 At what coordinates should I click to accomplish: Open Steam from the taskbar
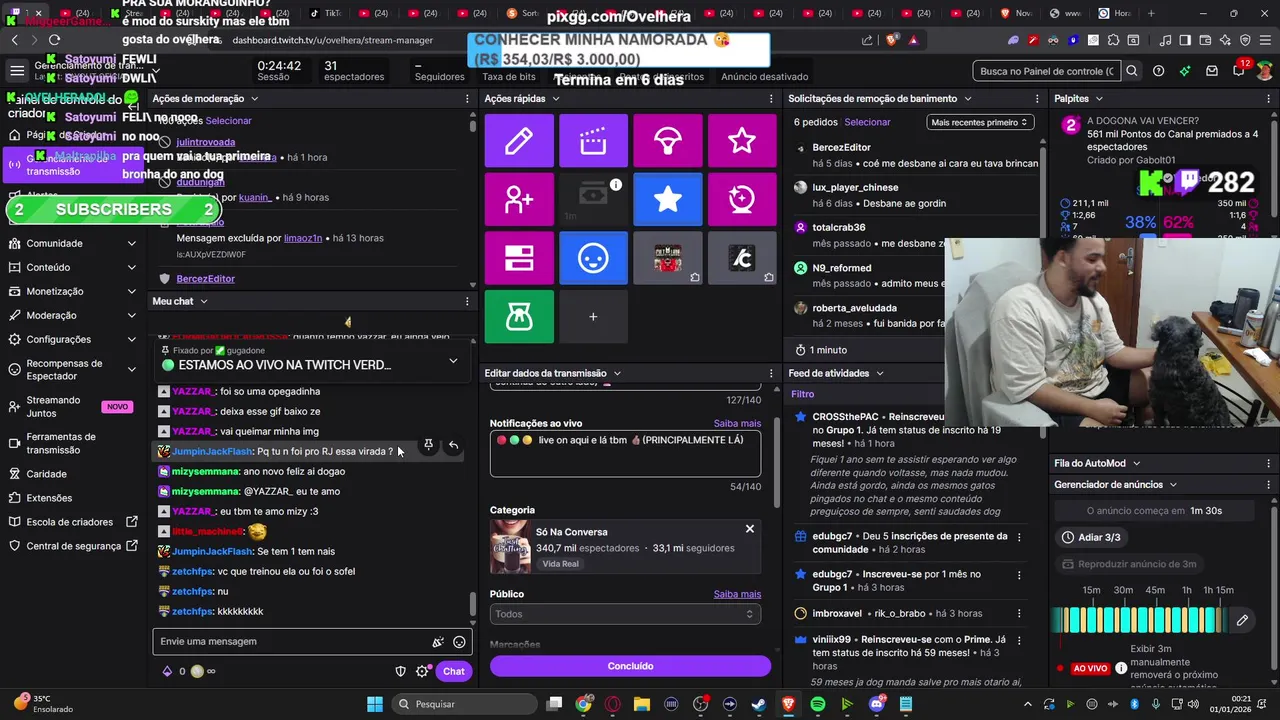[759, 704]
